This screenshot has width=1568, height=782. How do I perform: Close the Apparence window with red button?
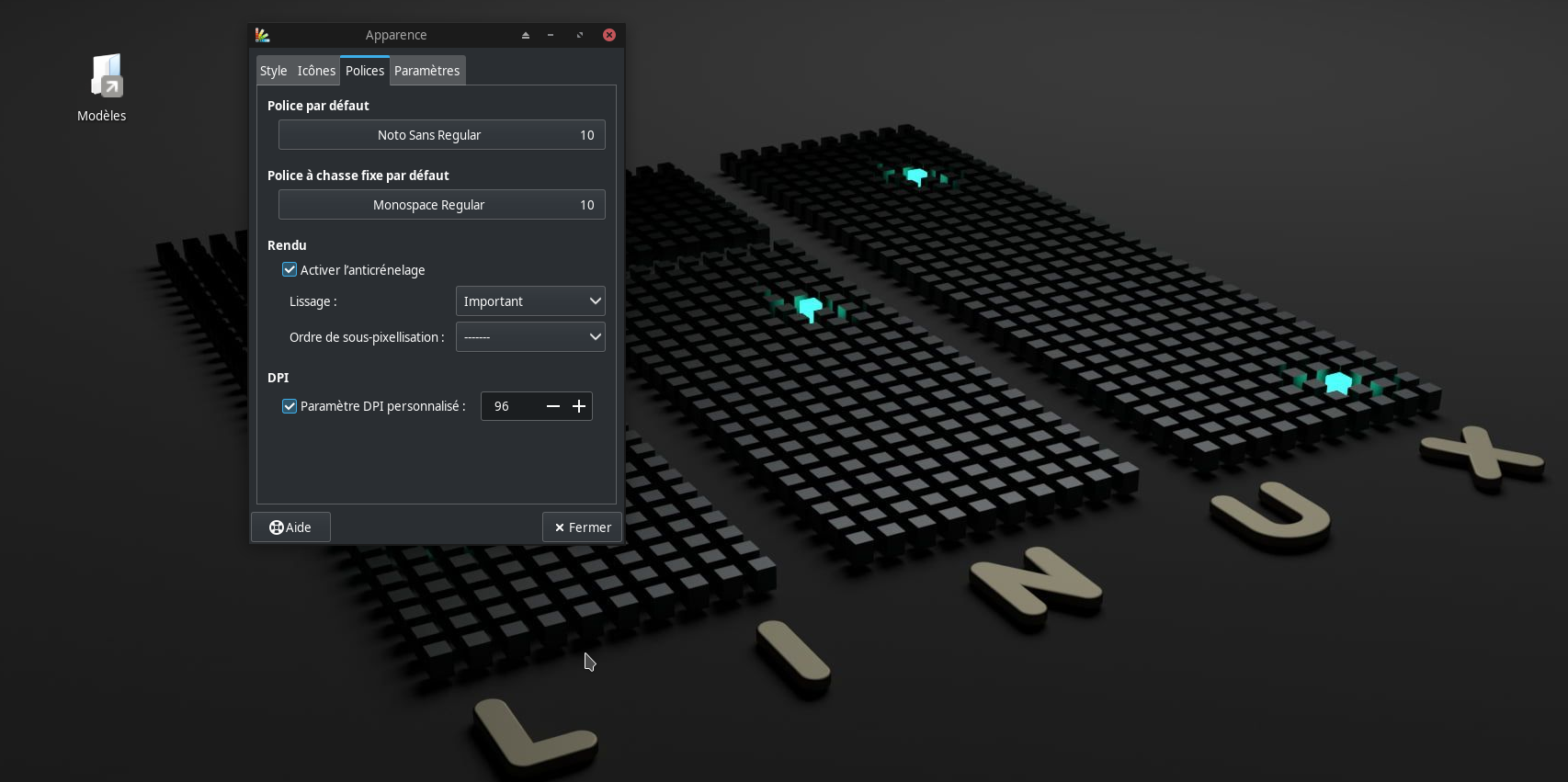[x=609, y=35]
